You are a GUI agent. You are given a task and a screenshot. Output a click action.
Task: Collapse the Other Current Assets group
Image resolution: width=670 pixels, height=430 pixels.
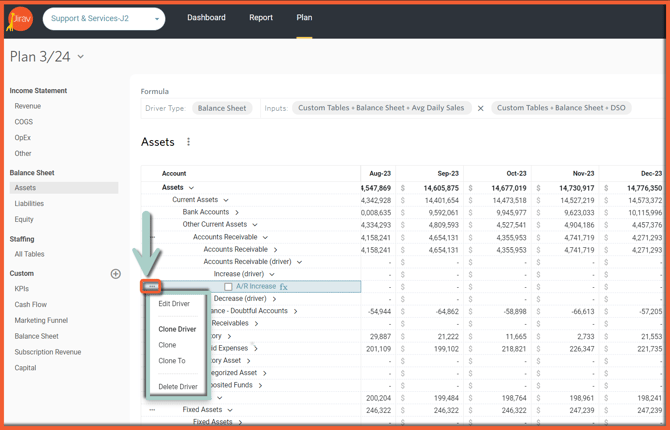[255, 225]
